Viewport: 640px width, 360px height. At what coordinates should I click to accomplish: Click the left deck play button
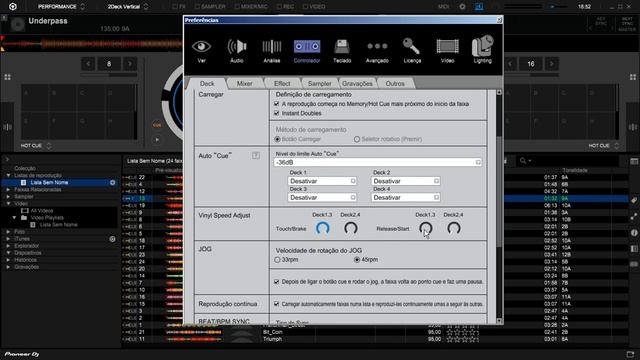coord(157,140)
